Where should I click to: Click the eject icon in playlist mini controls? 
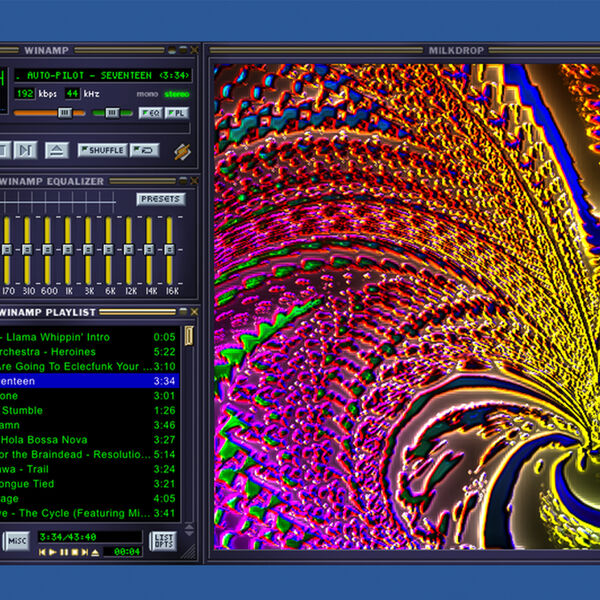93,551
